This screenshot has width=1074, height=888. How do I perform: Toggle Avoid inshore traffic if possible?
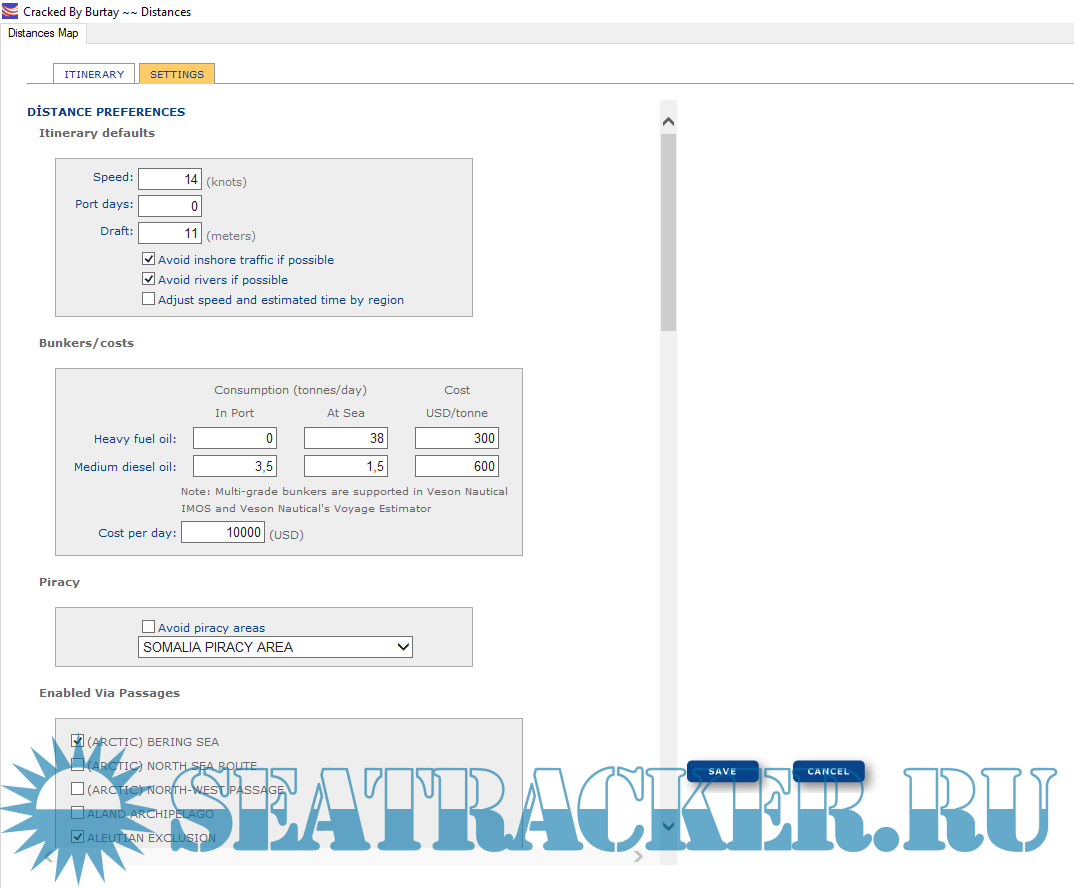[x=149, y=259]
